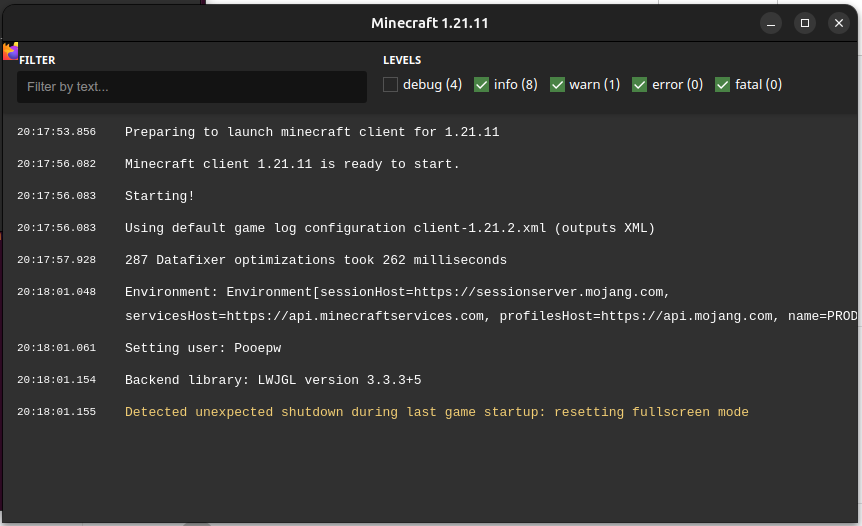
Task: Select the 'Using default game log configuration' line
Action: 390,228
